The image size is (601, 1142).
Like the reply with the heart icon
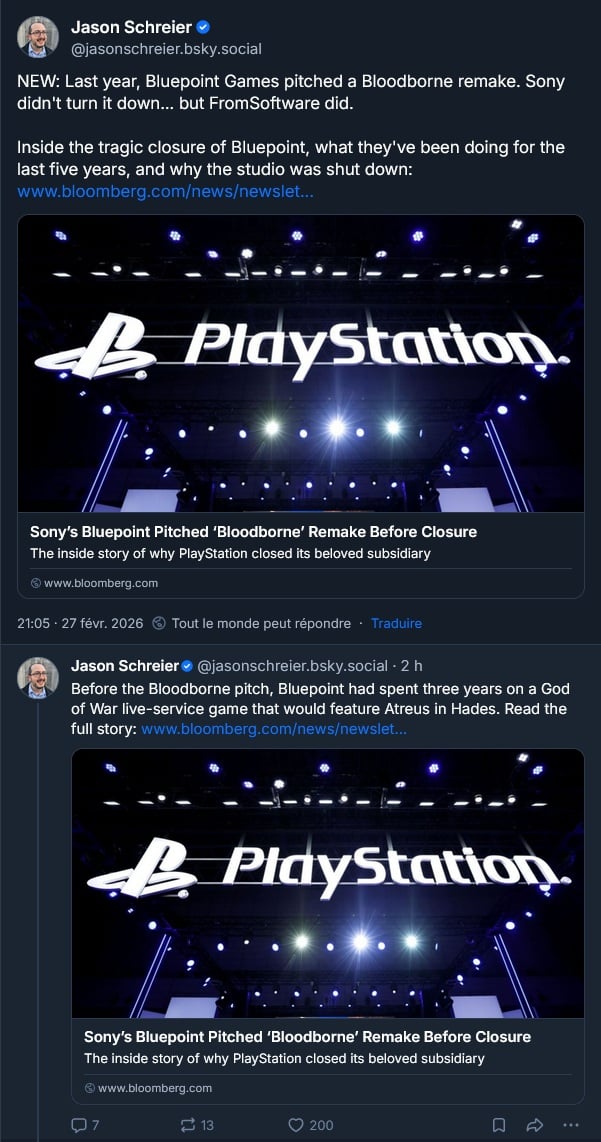296,1125
